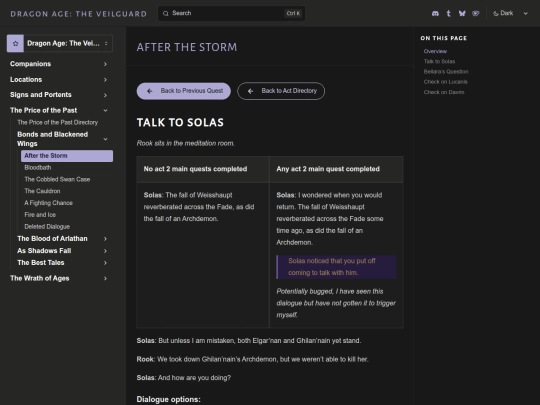
Task: Open the Bloodbath page in sidebar
Action: pyautogui.click(x=38, y=167)
